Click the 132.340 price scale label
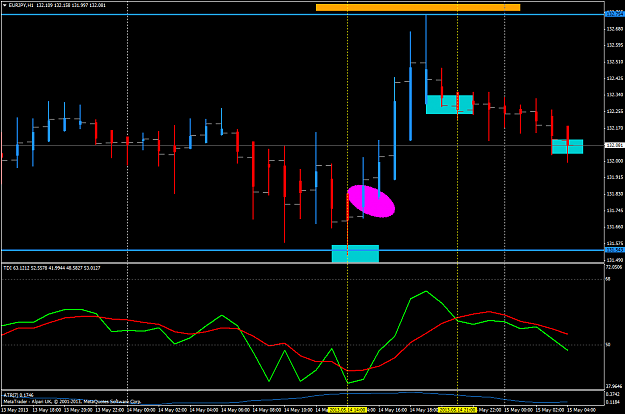 pyautogui.click(x=615, y=95)
